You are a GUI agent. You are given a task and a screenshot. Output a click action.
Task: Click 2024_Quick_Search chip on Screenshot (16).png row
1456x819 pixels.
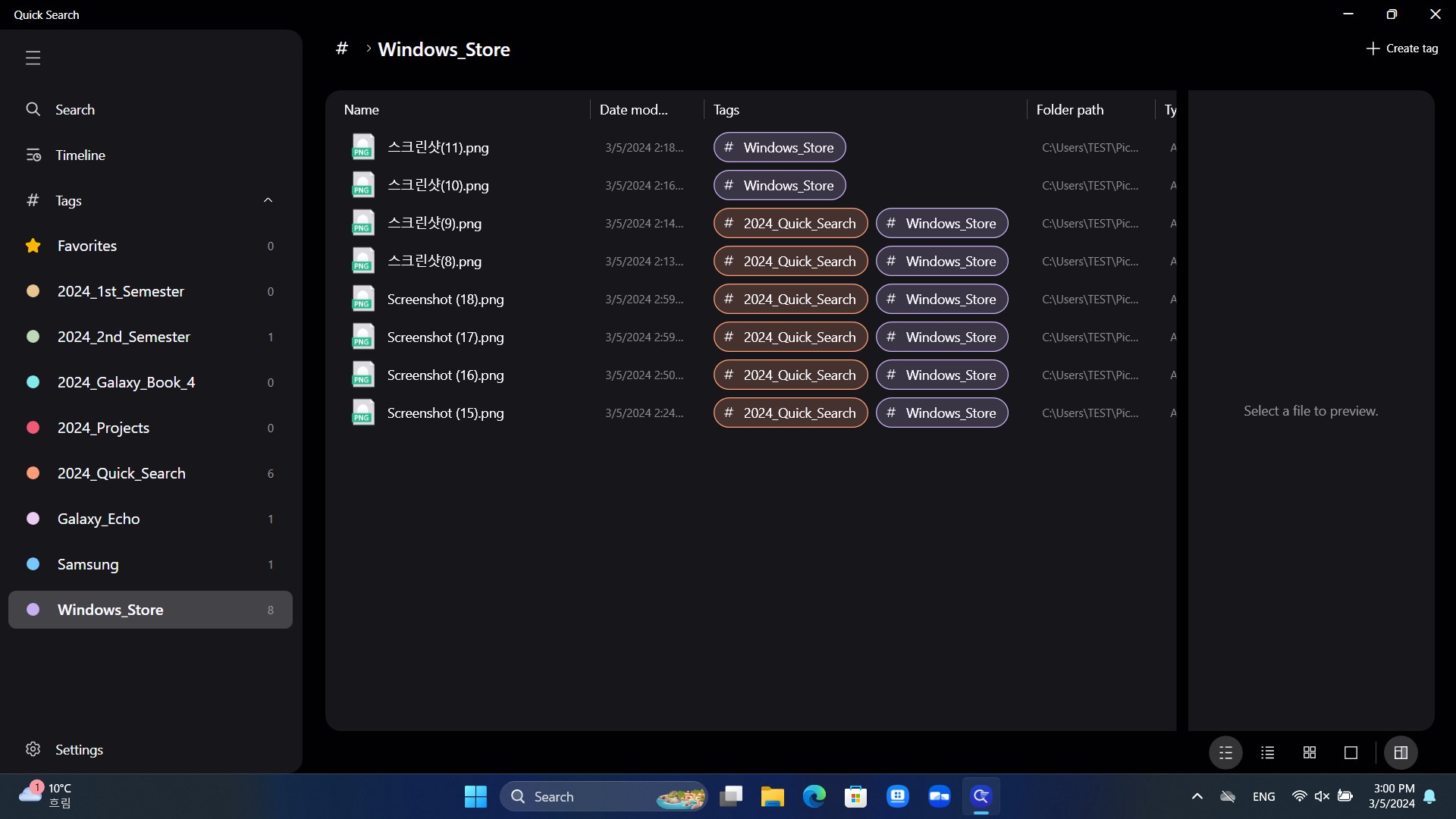[790, 375]
